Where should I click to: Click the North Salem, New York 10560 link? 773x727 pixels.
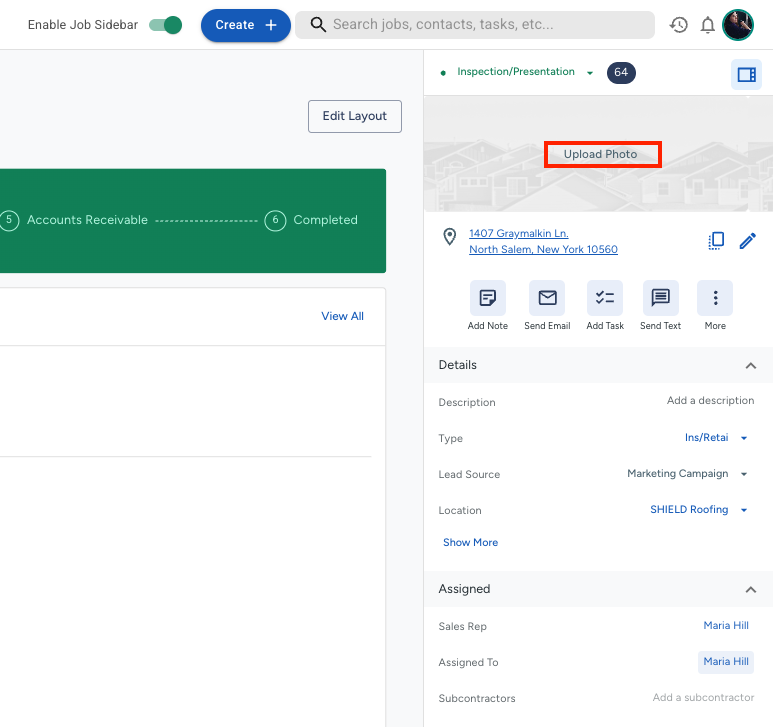pyautogui.click(x=543, y=249)
